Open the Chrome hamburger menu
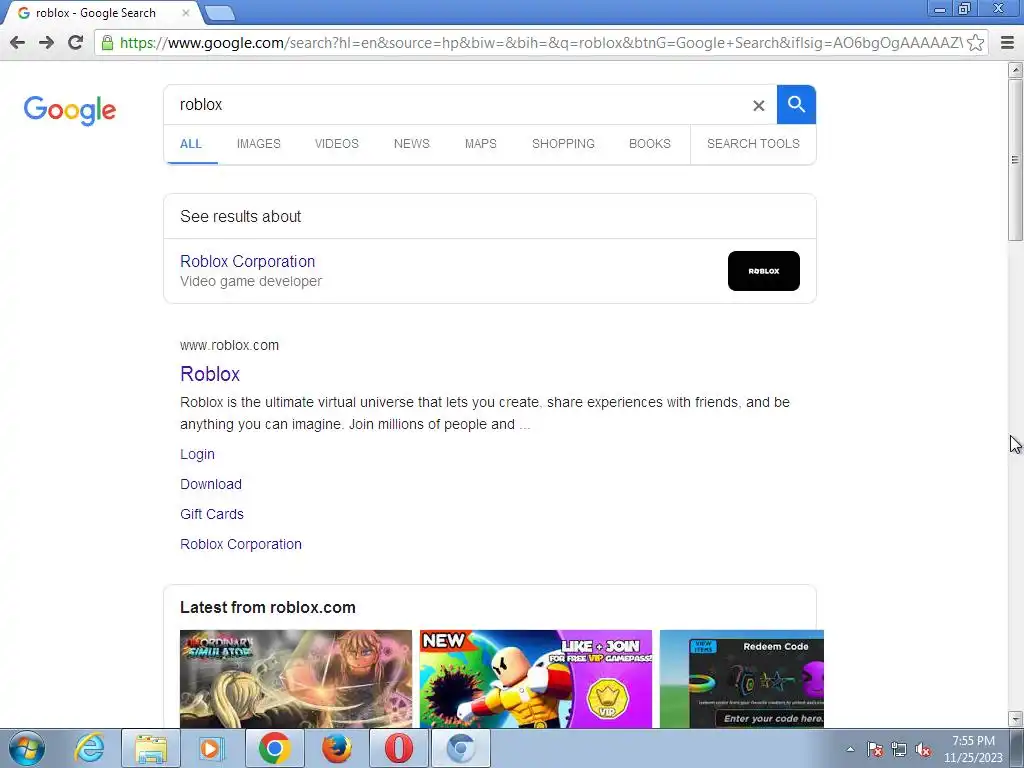 [1007, 43]
